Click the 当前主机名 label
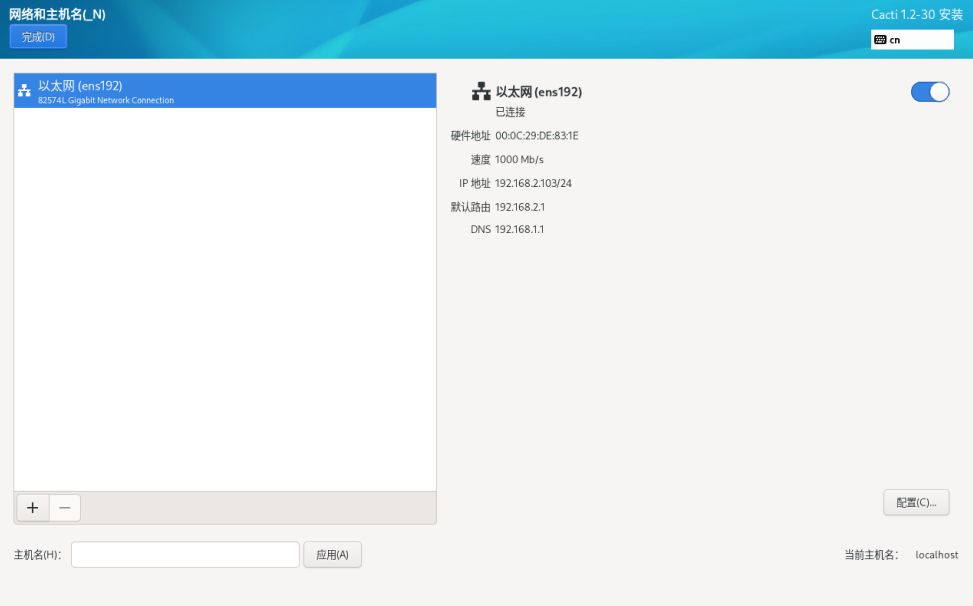Screen dimensions: 973x606 tap(871, 555)
